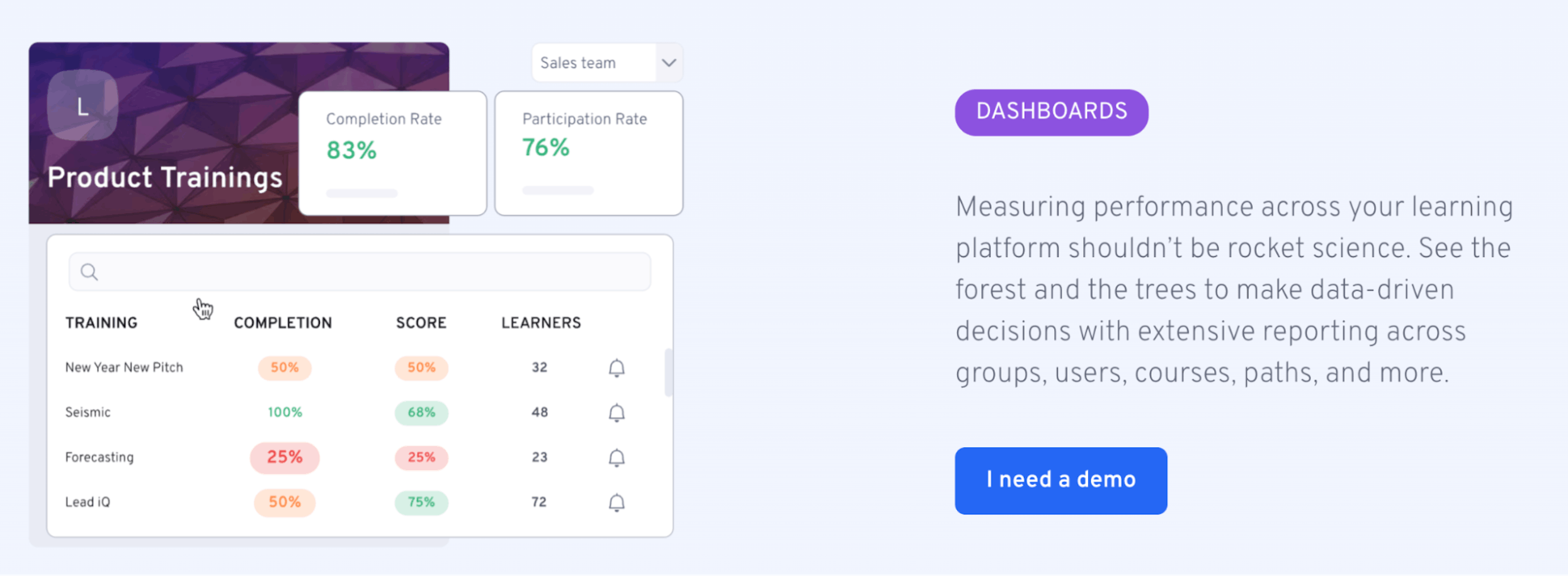Click the TRAINING column header
1568x576 pixels.
(101, 323)
